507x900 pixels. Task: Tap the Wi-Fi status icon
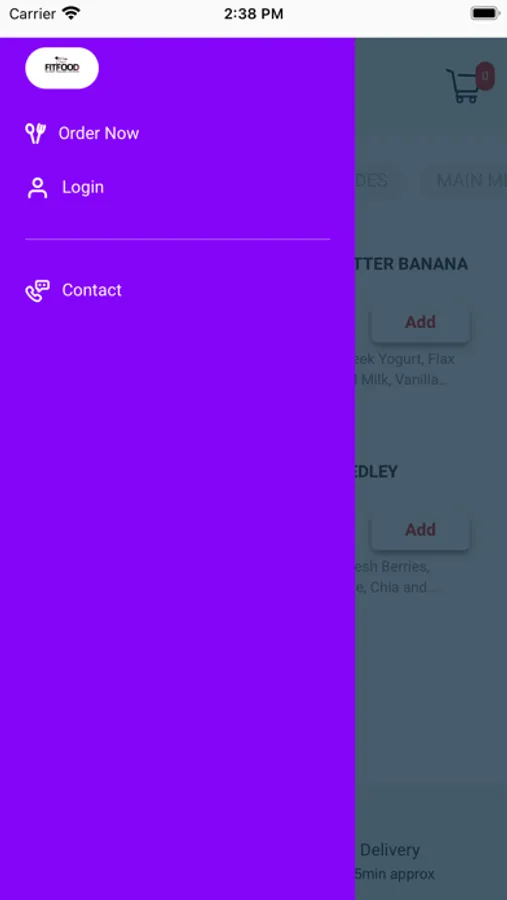coord(71,13)
